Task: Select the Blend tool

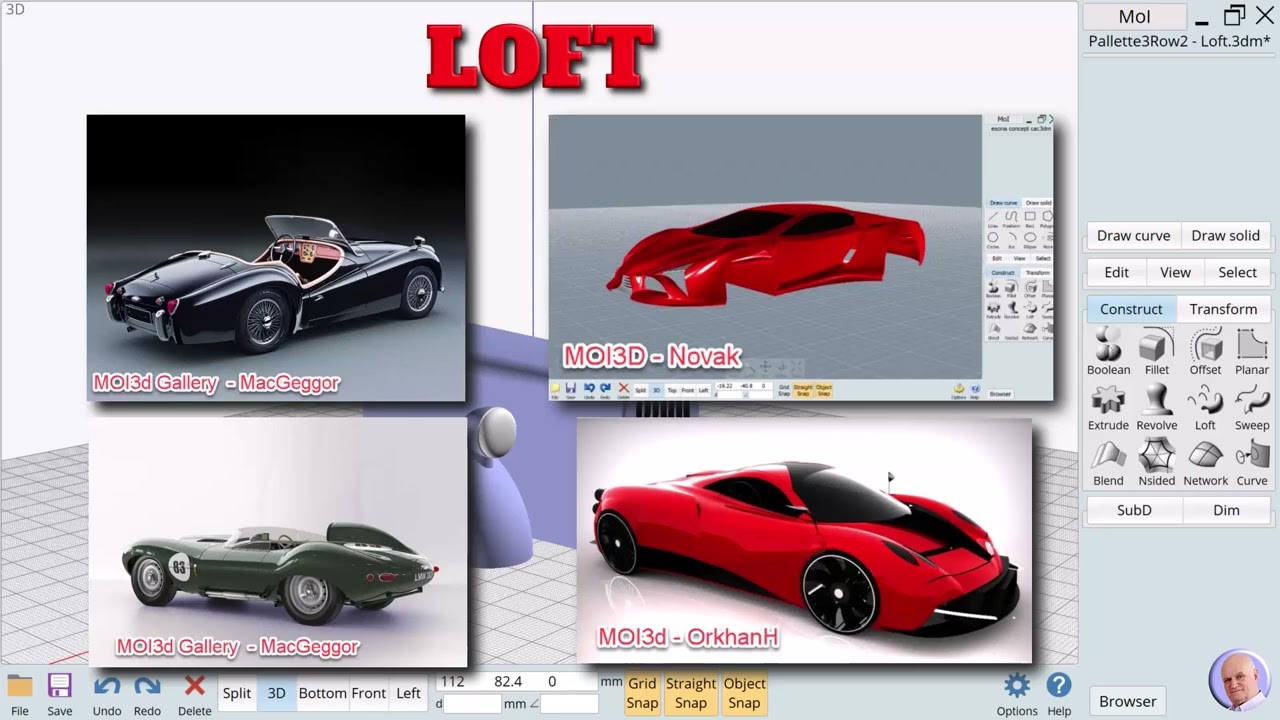Action: pyautogui.click(x=1108, y=464)
